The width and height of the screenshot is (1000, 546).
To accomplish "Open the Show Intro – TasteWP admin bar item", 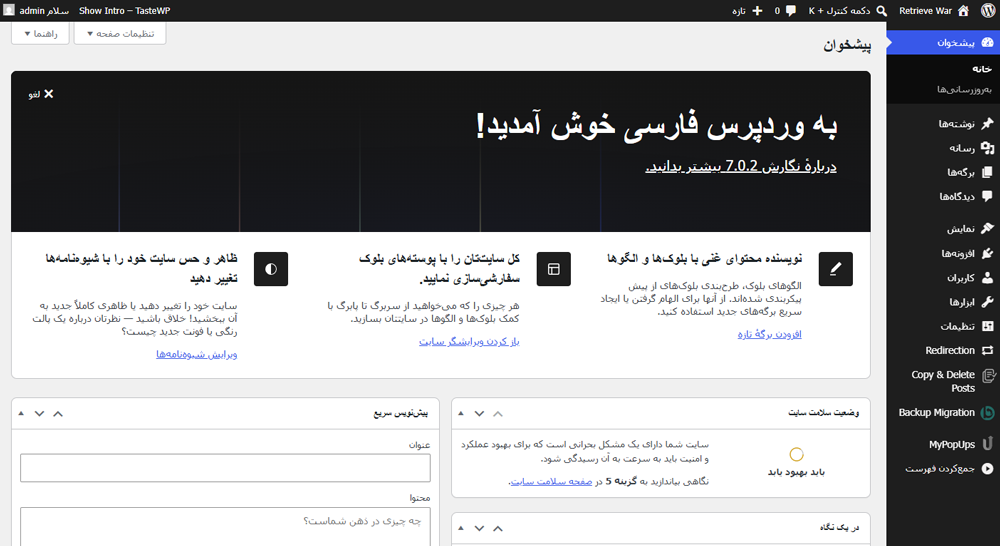I will point(124,11).
